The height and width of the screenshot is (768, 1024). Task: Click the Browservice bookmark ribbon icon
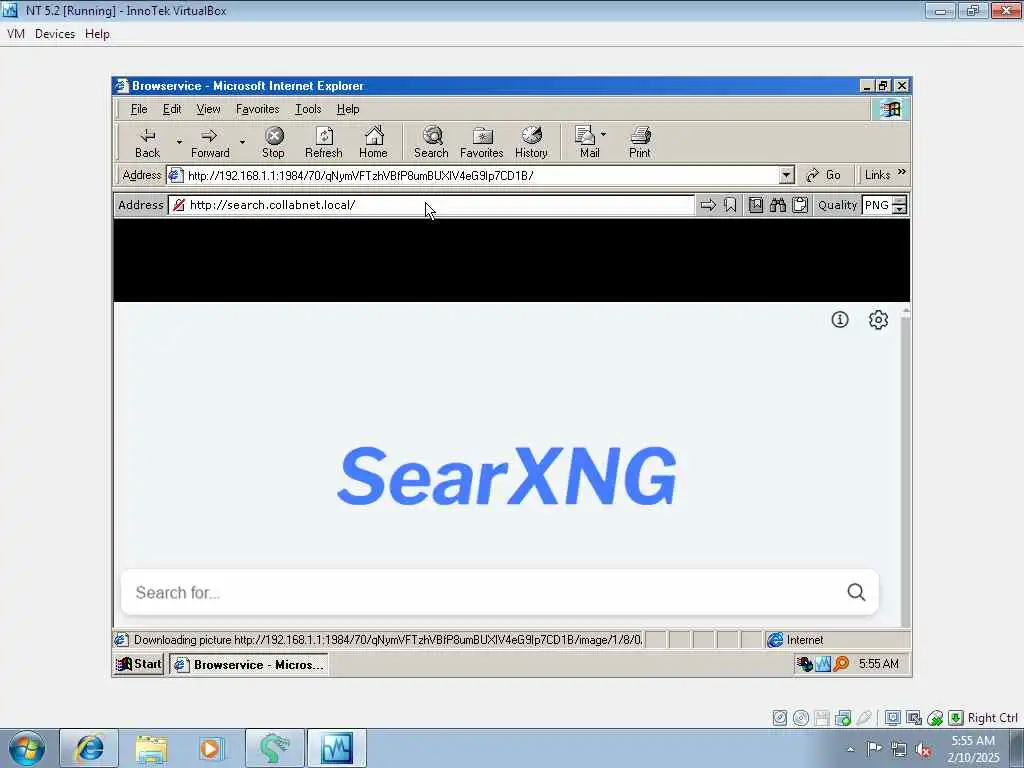730,205
